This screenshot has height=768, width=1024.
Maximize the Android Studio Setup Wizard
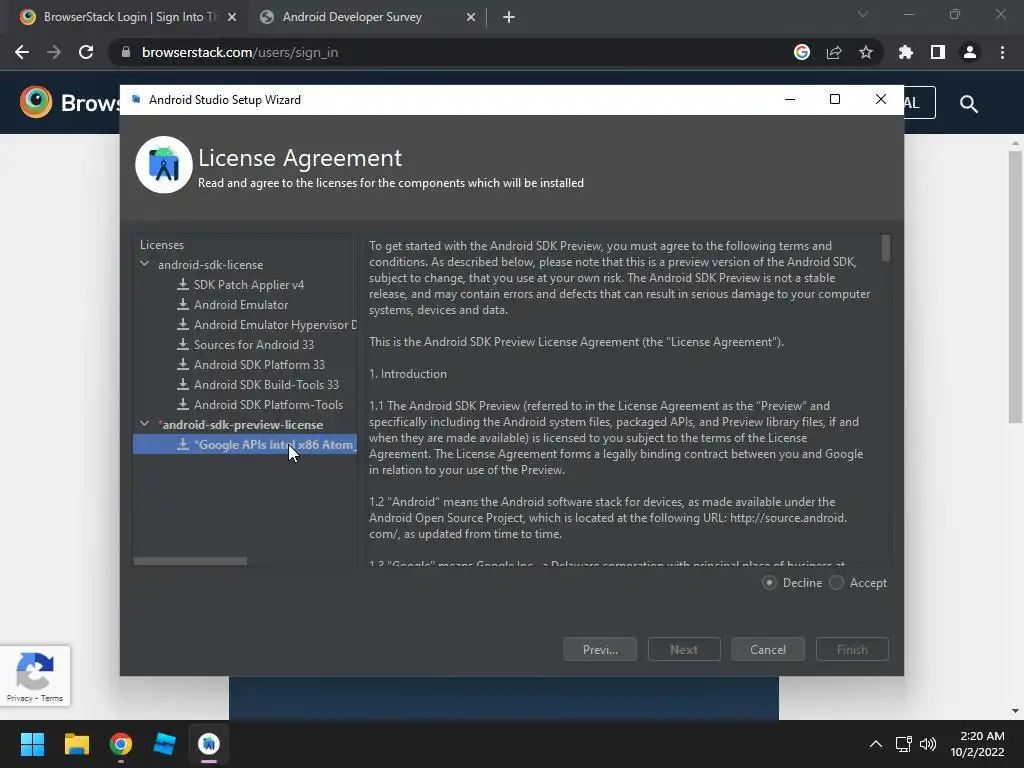(x=835, y=99)
